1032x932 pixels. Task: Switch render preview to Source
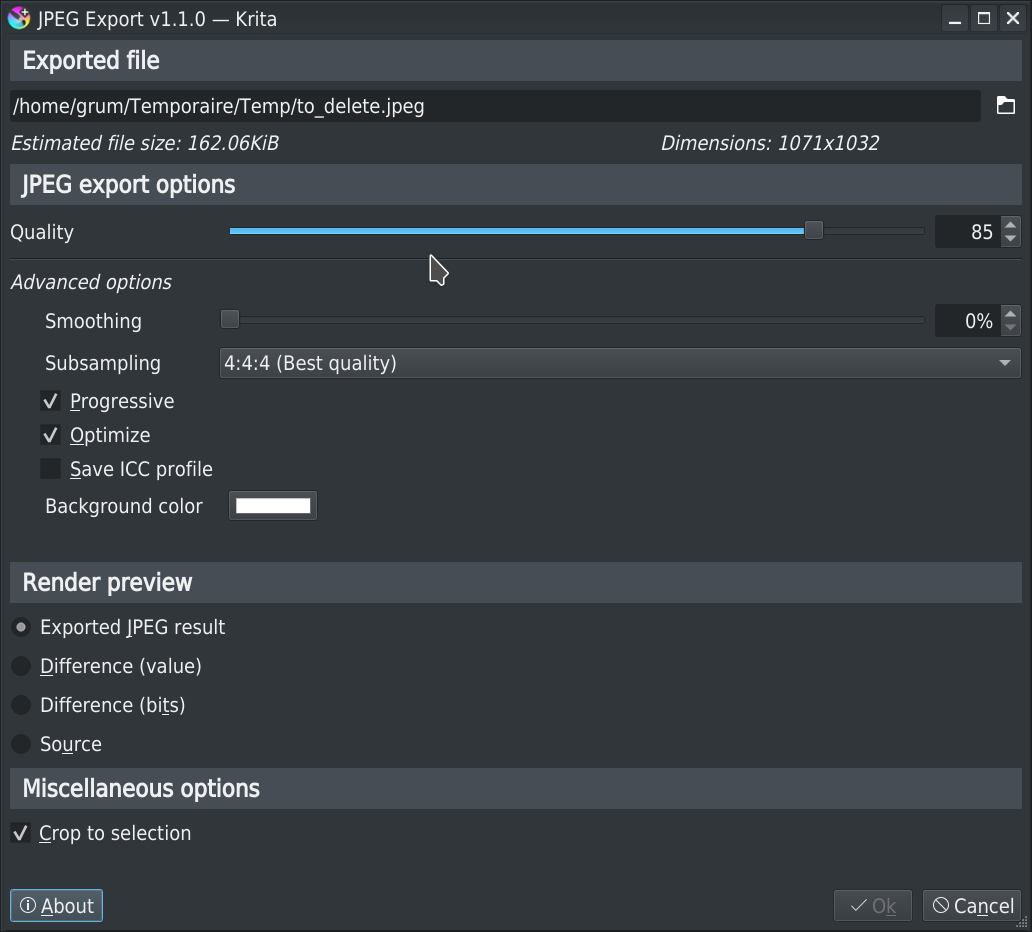tap(21, 744)
